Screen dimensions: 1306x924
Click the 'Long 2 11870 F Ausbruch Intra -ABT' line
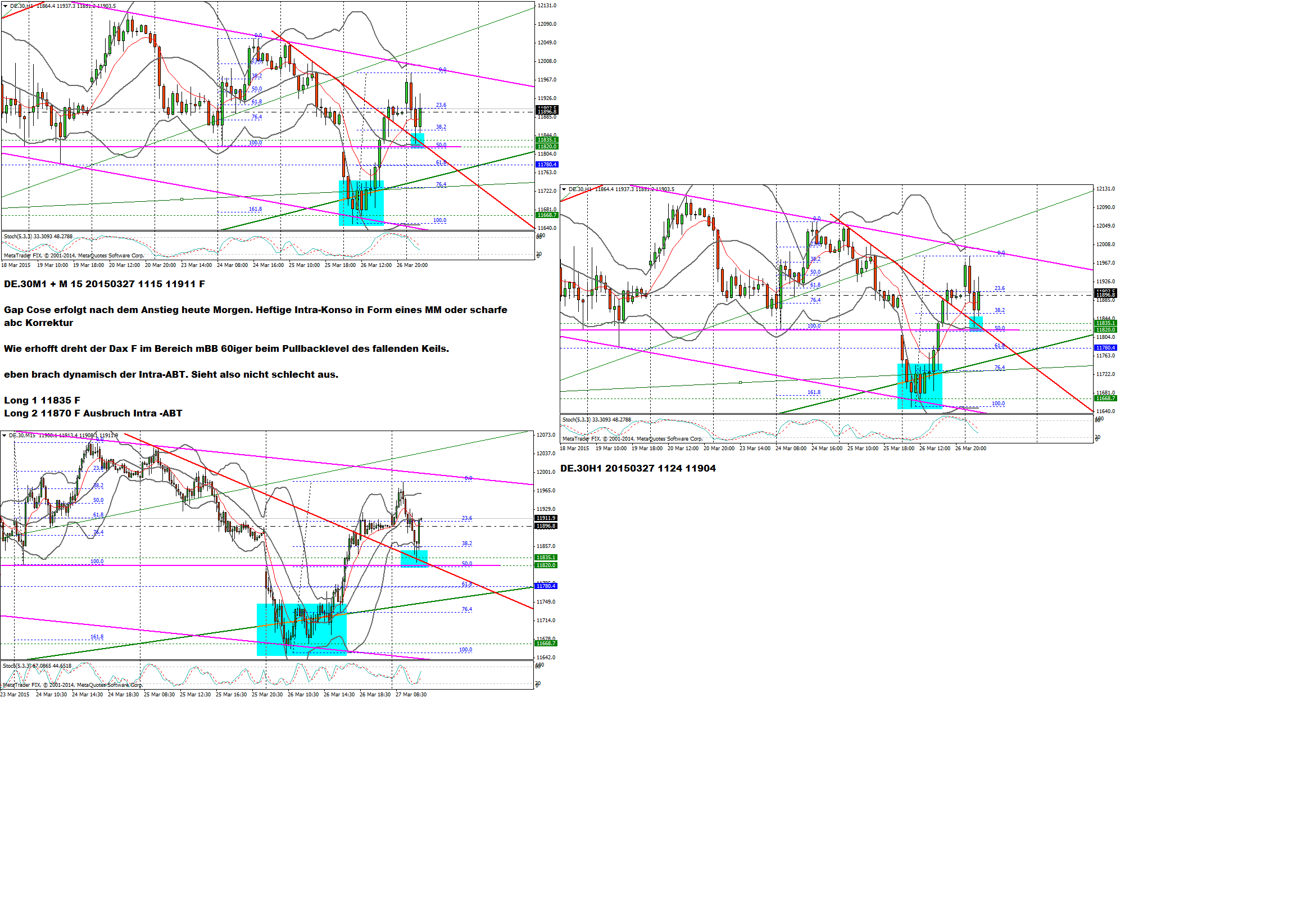coord(93,413)
